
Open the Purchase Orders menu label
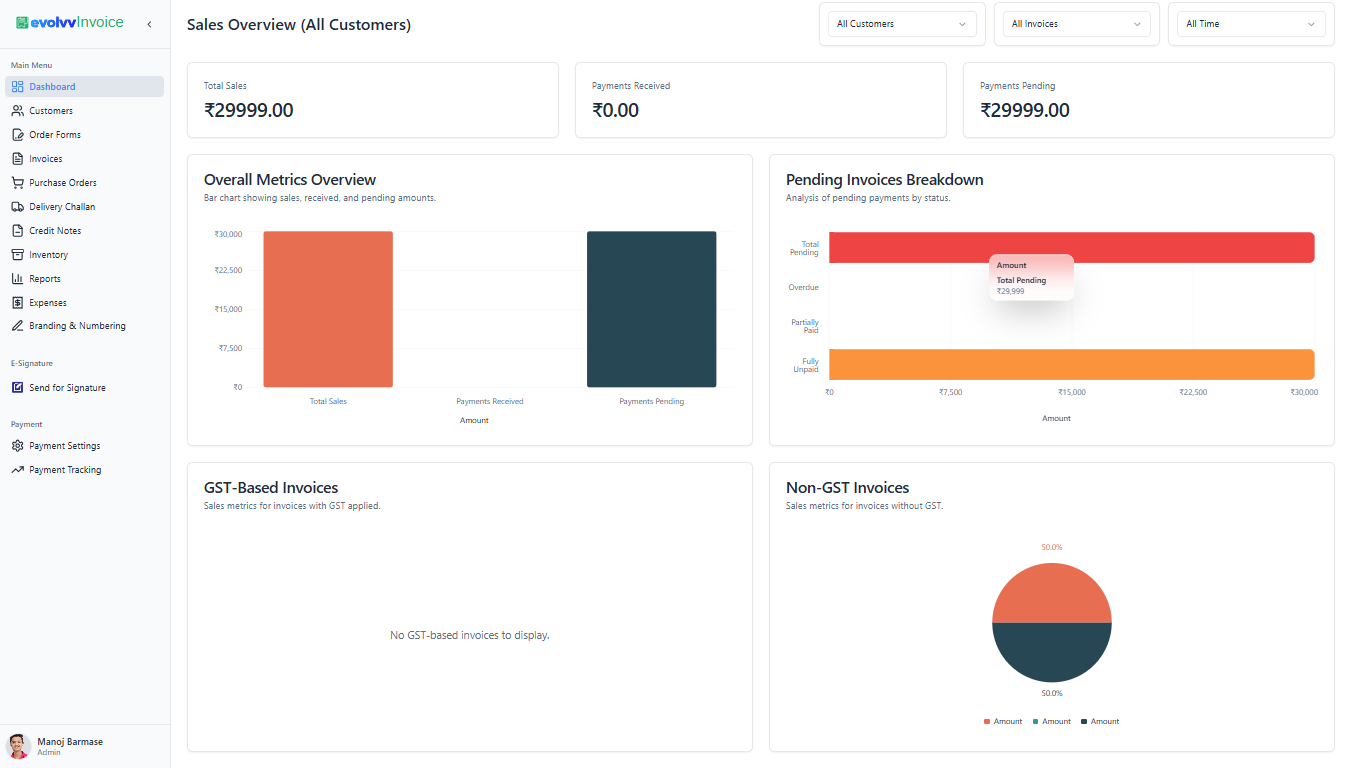click(63, 183)
